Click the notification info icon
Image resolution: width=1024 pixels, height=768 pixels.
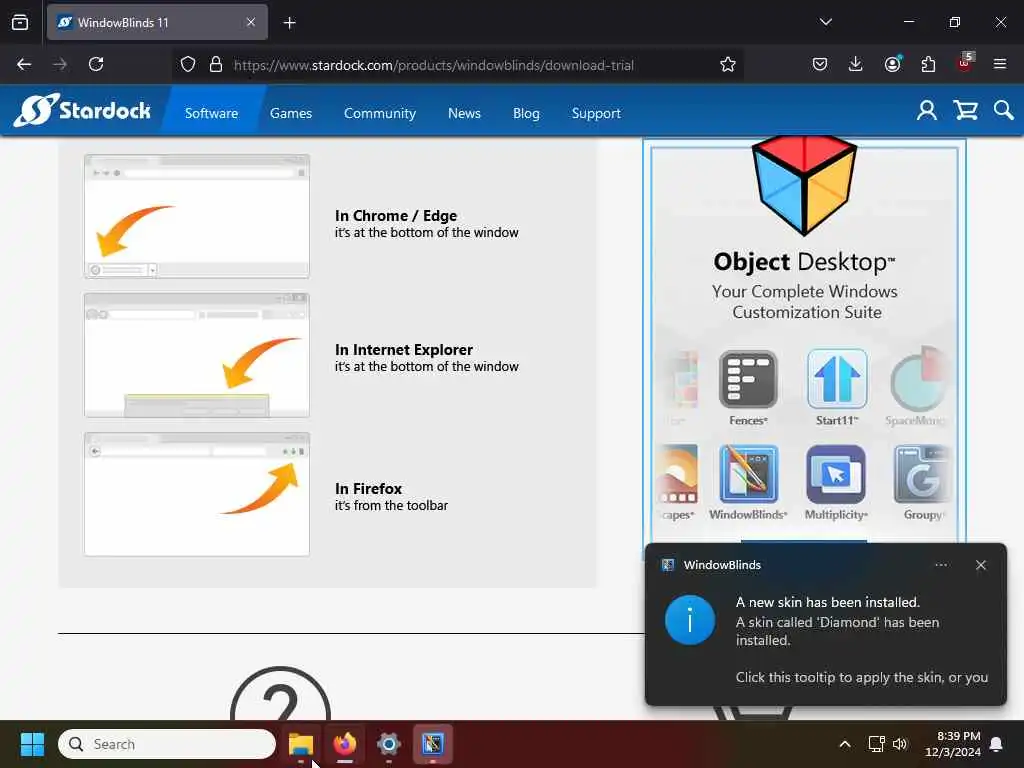(690, 620)
